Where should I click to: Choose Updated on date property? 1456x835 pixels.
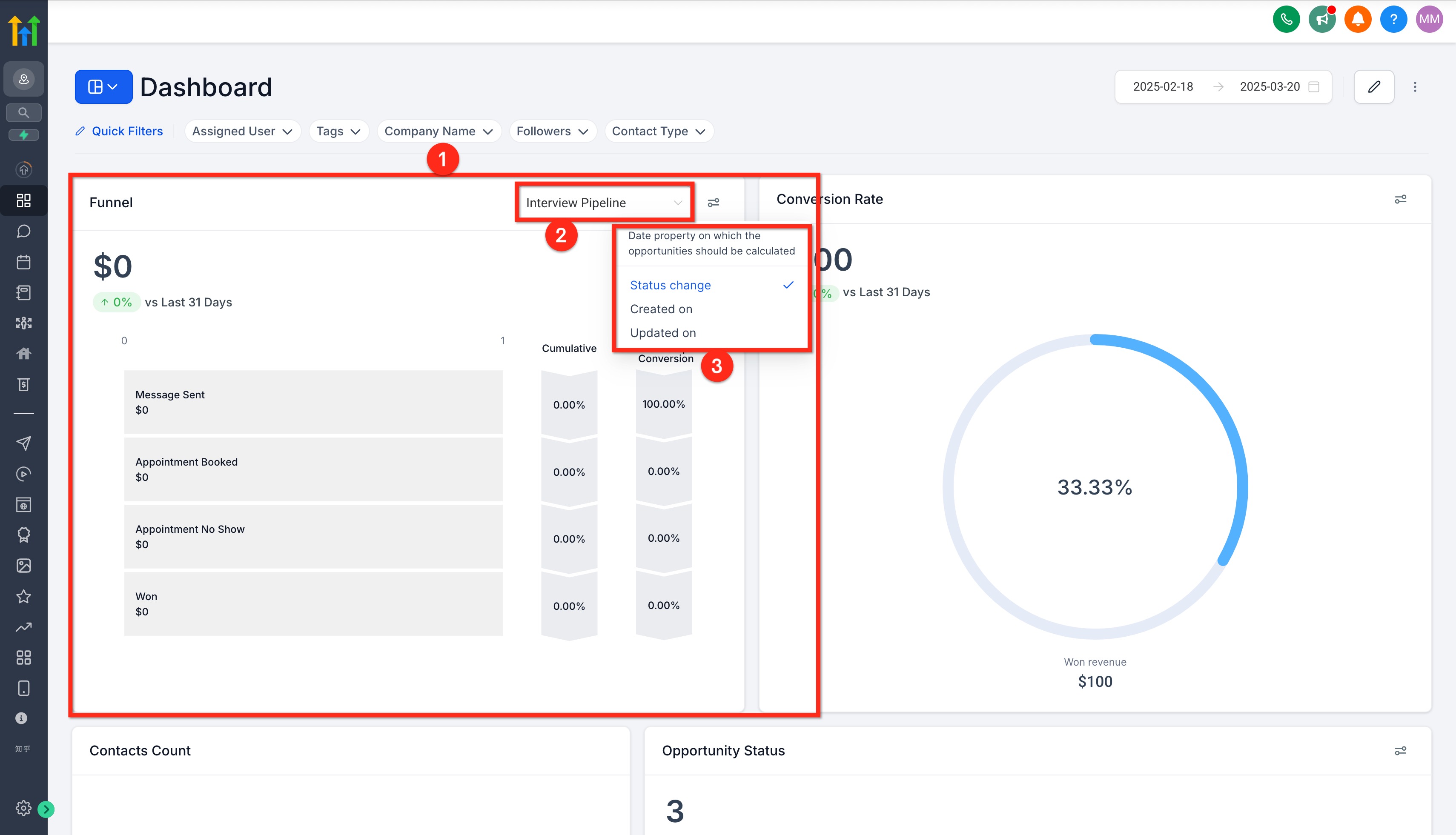coord(662,333)
